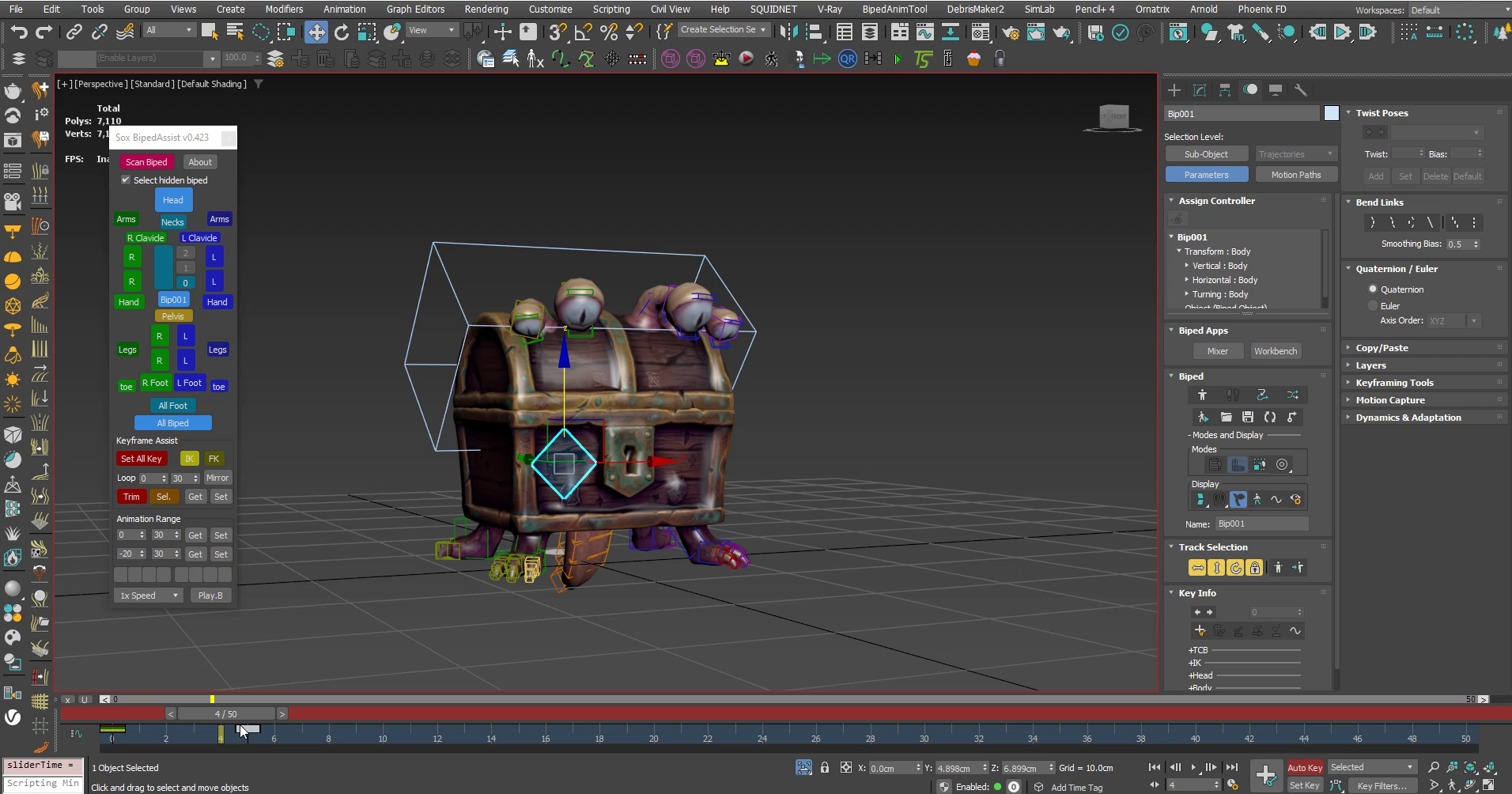
Task: Click the Biped Save File icon
Action: click(x=1247, y=417)
